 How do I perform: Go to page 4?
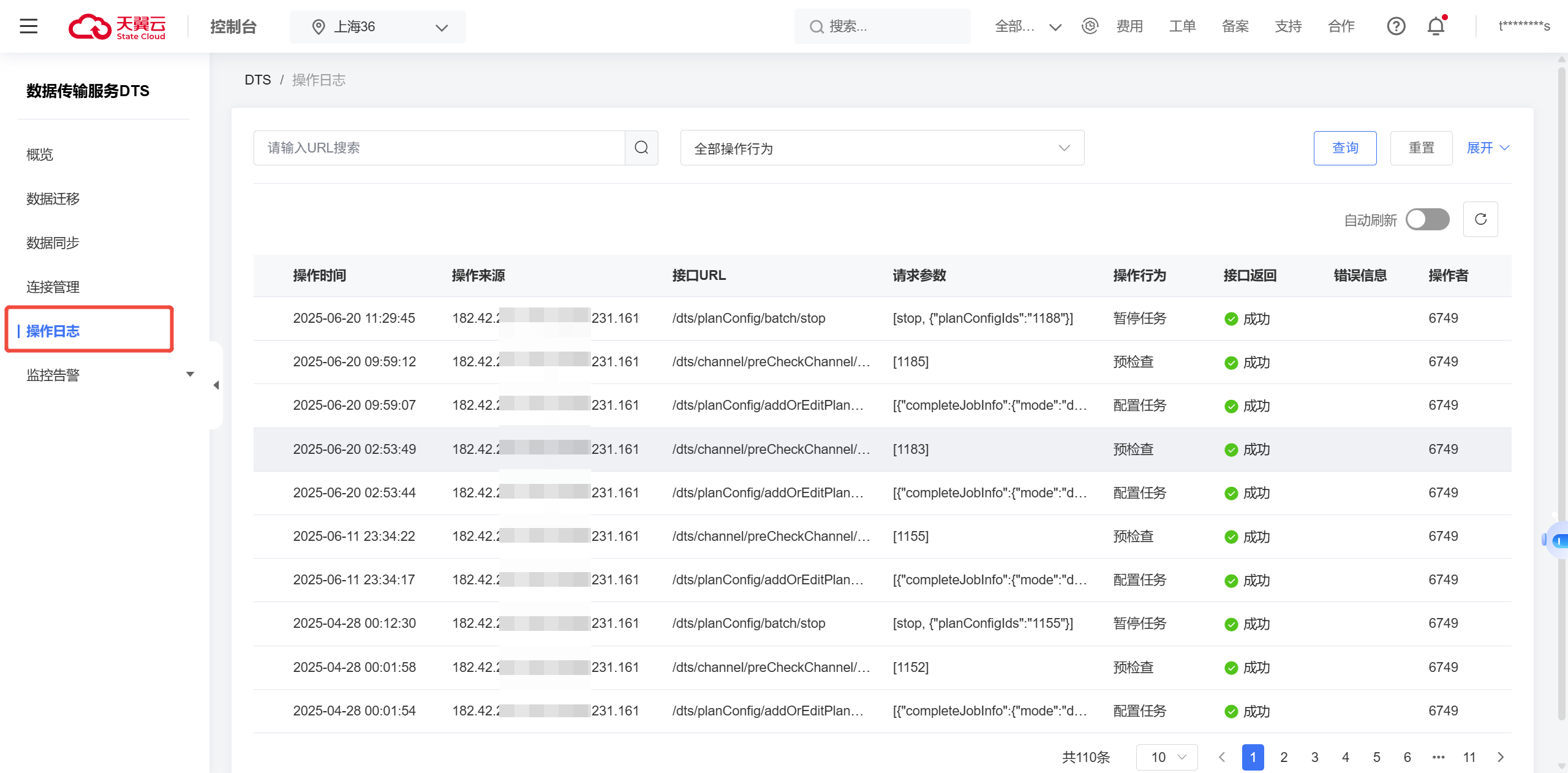[1346, 757]
